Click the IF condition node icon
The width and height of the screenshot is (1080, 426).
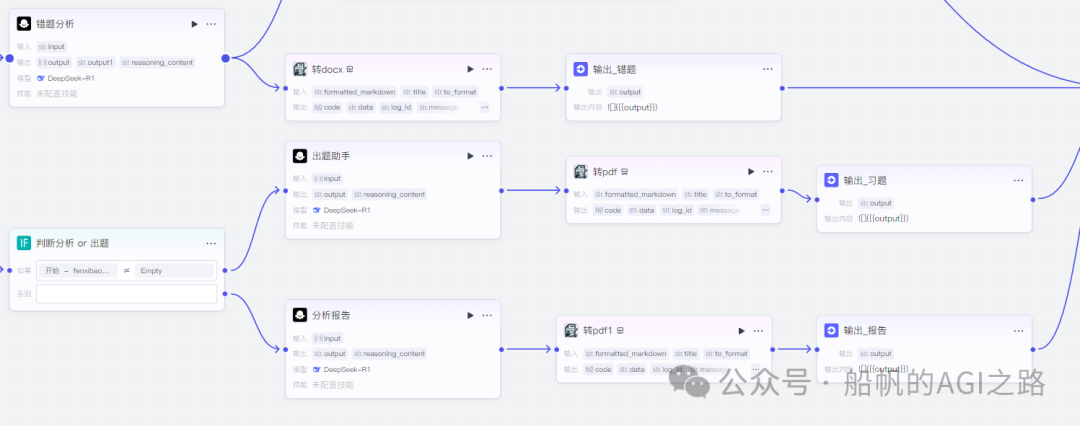point(24,243)
